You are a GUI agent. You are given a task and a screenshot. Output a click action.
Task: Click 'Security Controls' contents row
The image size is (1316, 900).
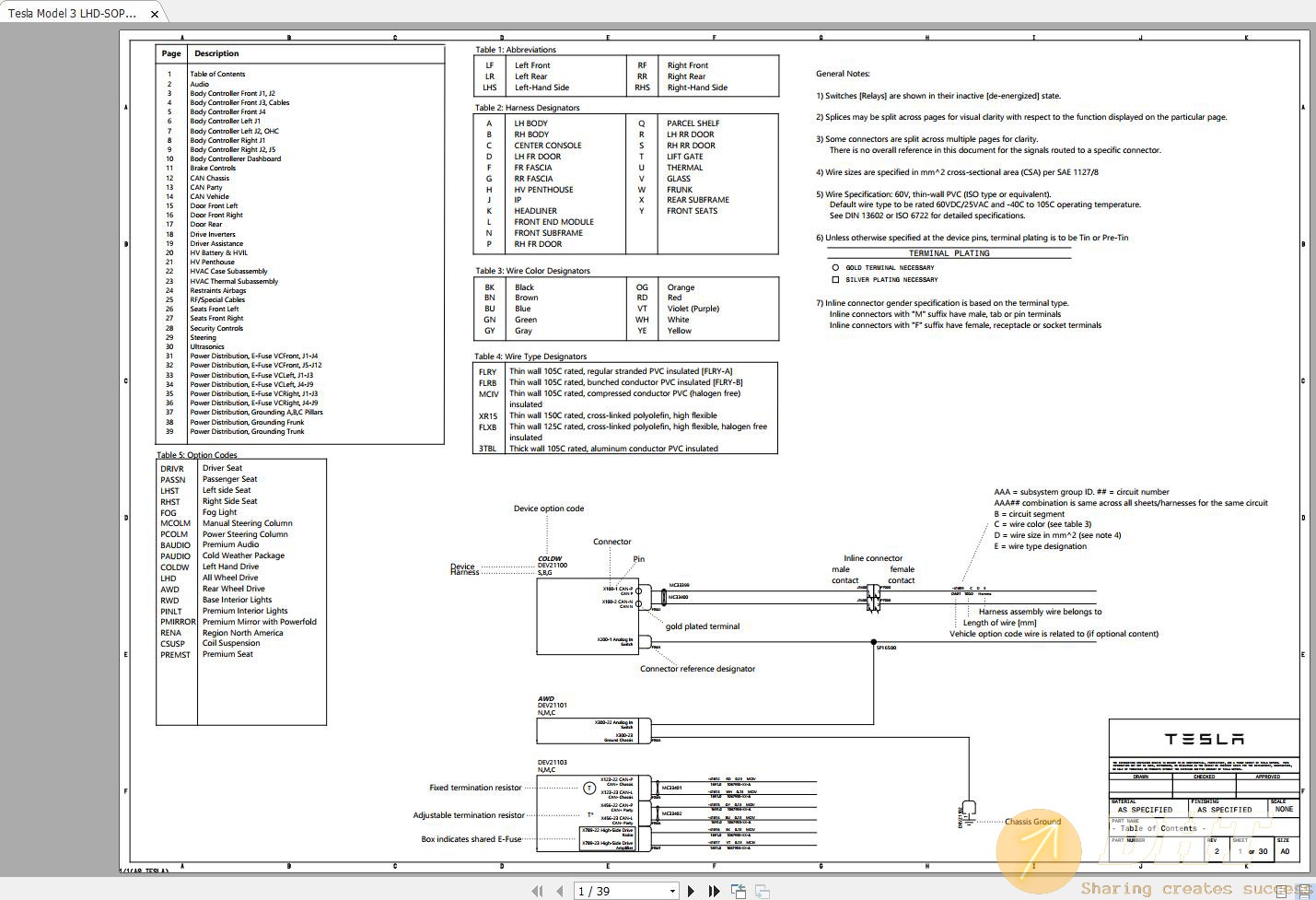pos(216,328)
